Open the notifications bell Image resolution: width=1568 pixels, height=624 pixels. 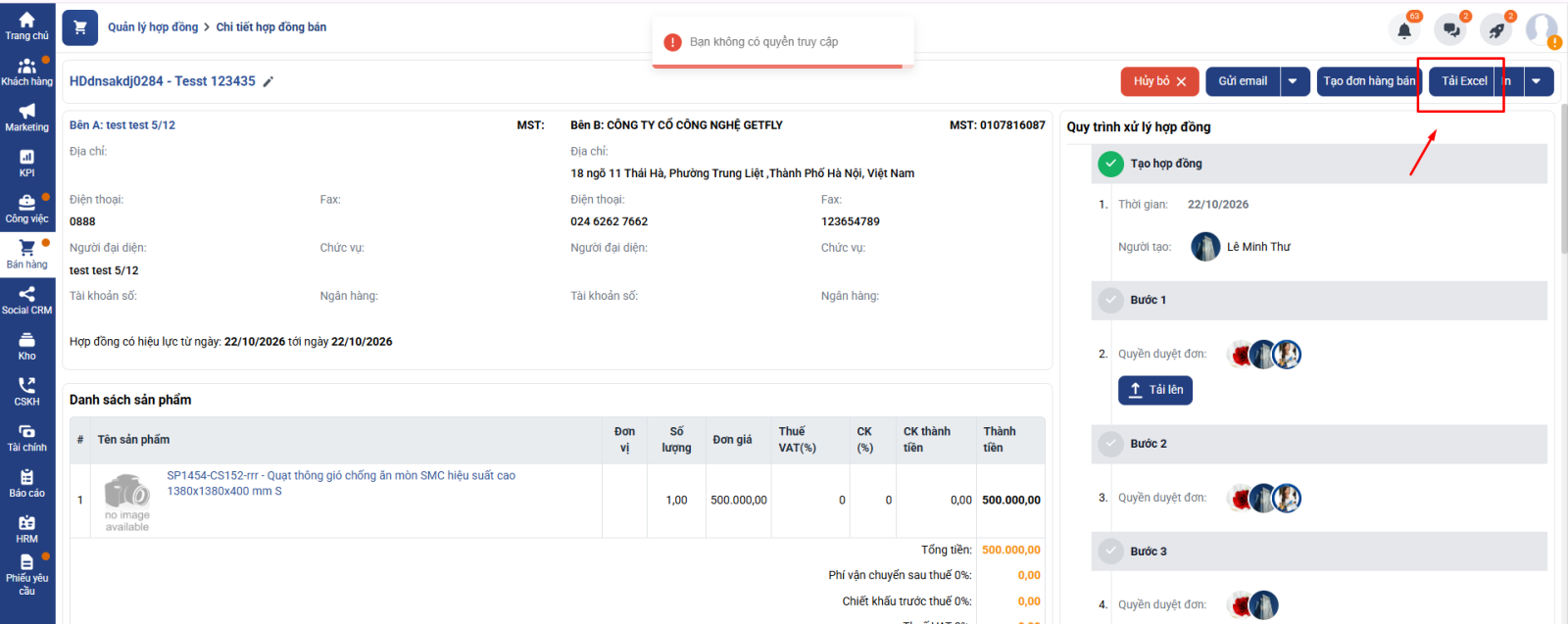[x=1404, y=29]
